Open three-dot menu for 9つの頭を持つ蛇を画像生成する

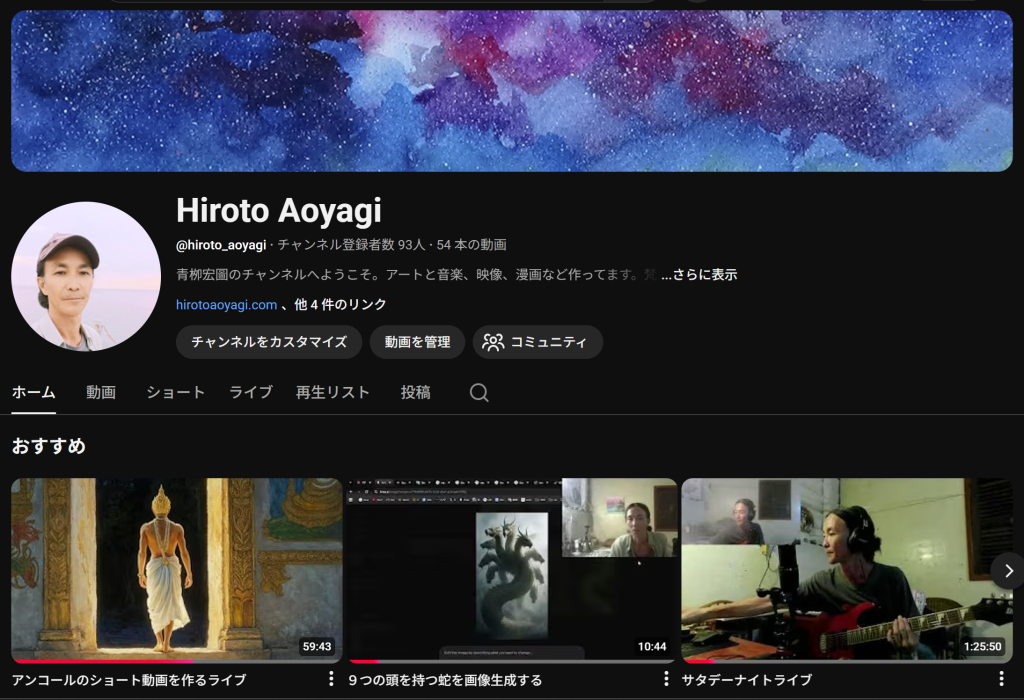click(x=667, y=679)
